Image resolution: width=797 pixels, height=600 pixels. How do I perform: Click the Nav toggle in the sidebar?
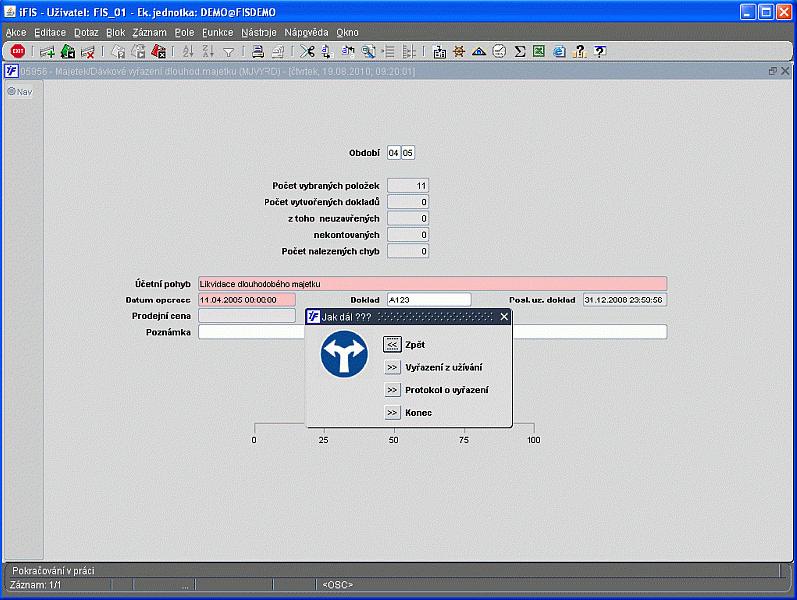point(20,92)
